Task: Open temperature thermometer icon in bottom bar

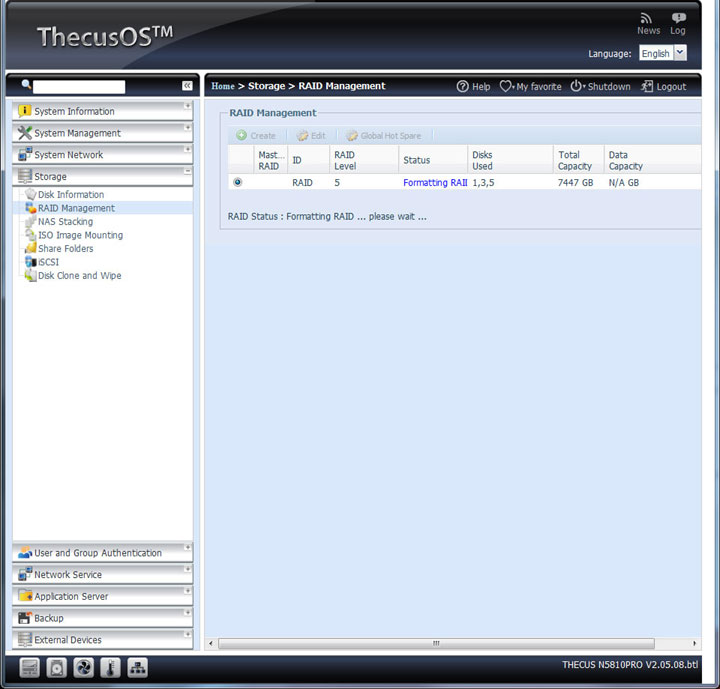Action: (x=110, y=668)
